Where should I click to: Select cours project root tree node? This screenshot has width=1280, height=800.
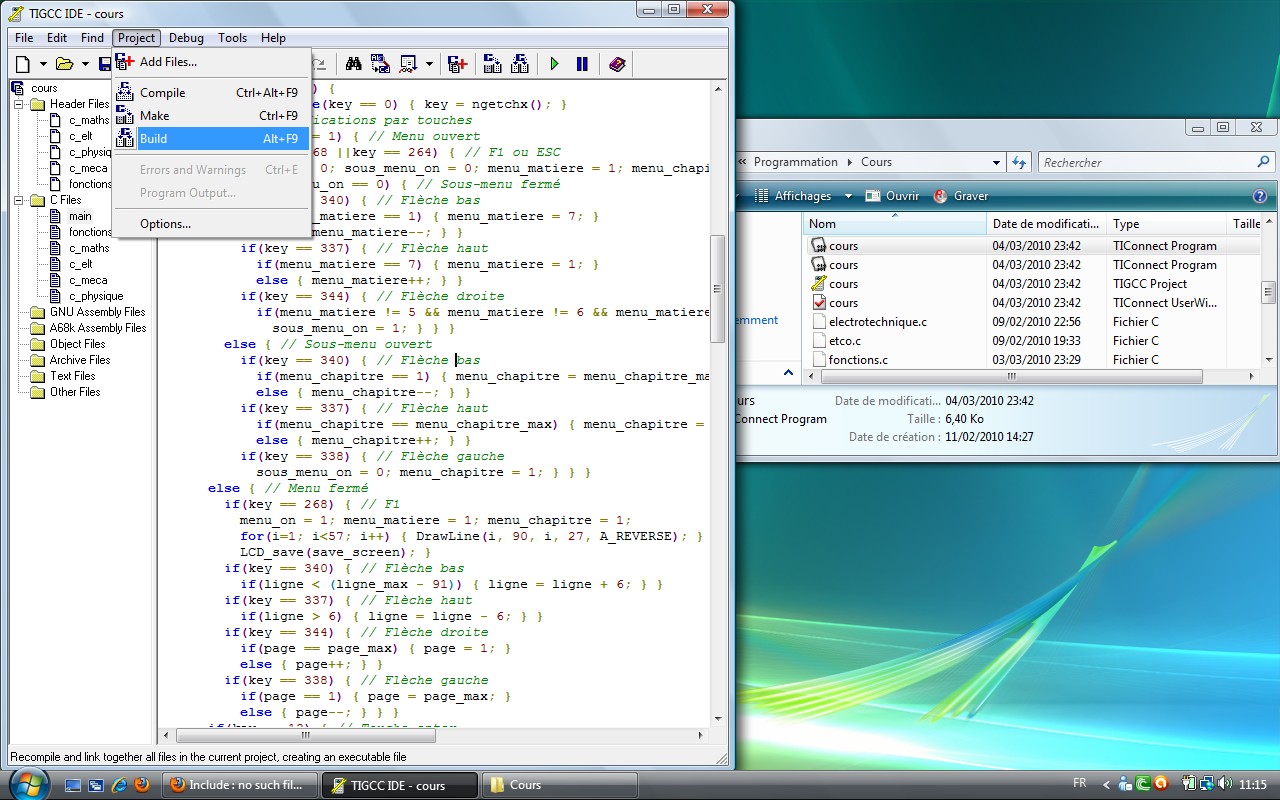[x=44, y=88]
